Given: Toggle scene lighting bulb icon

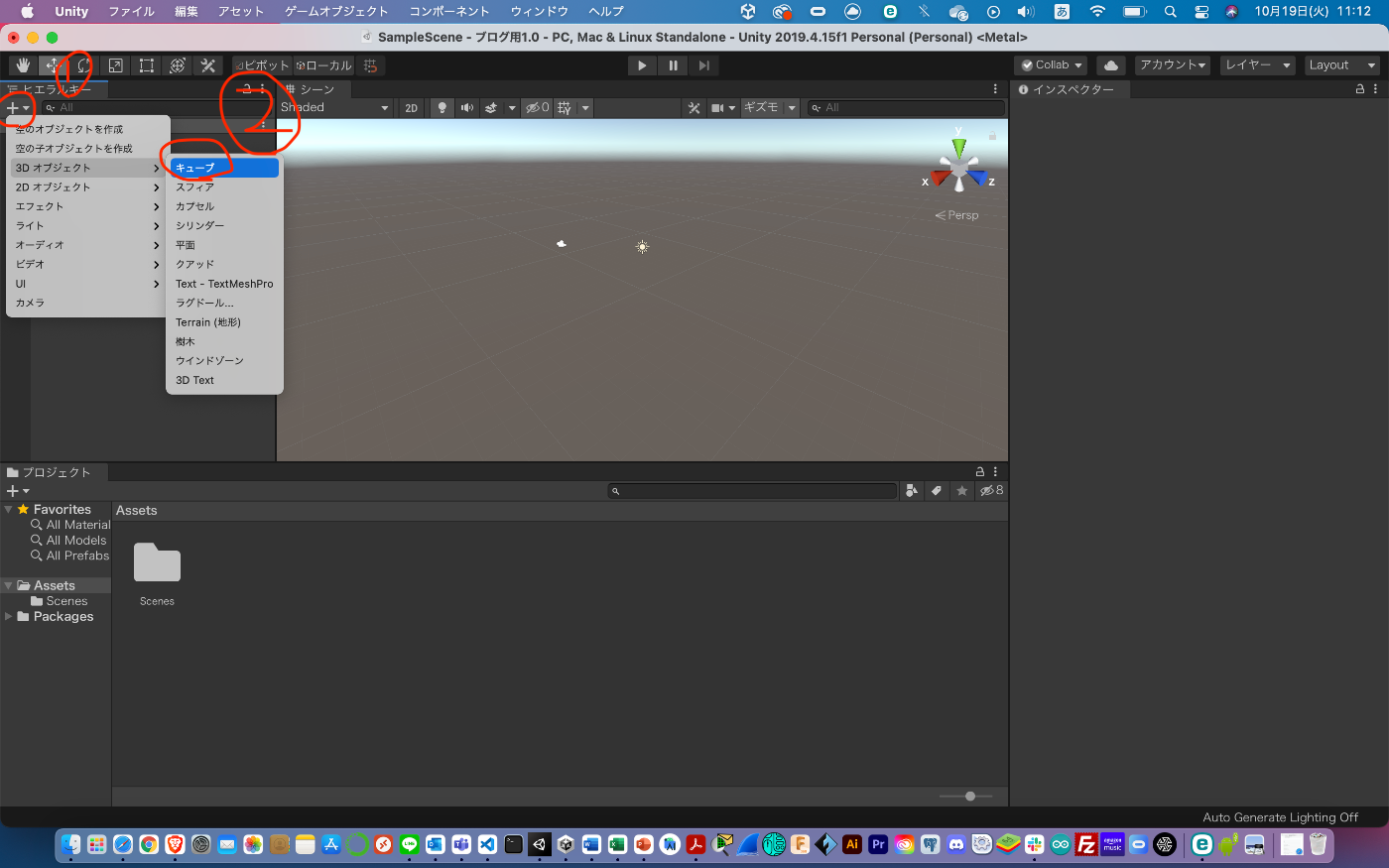Looking at the screenshot, I should 442,108.
